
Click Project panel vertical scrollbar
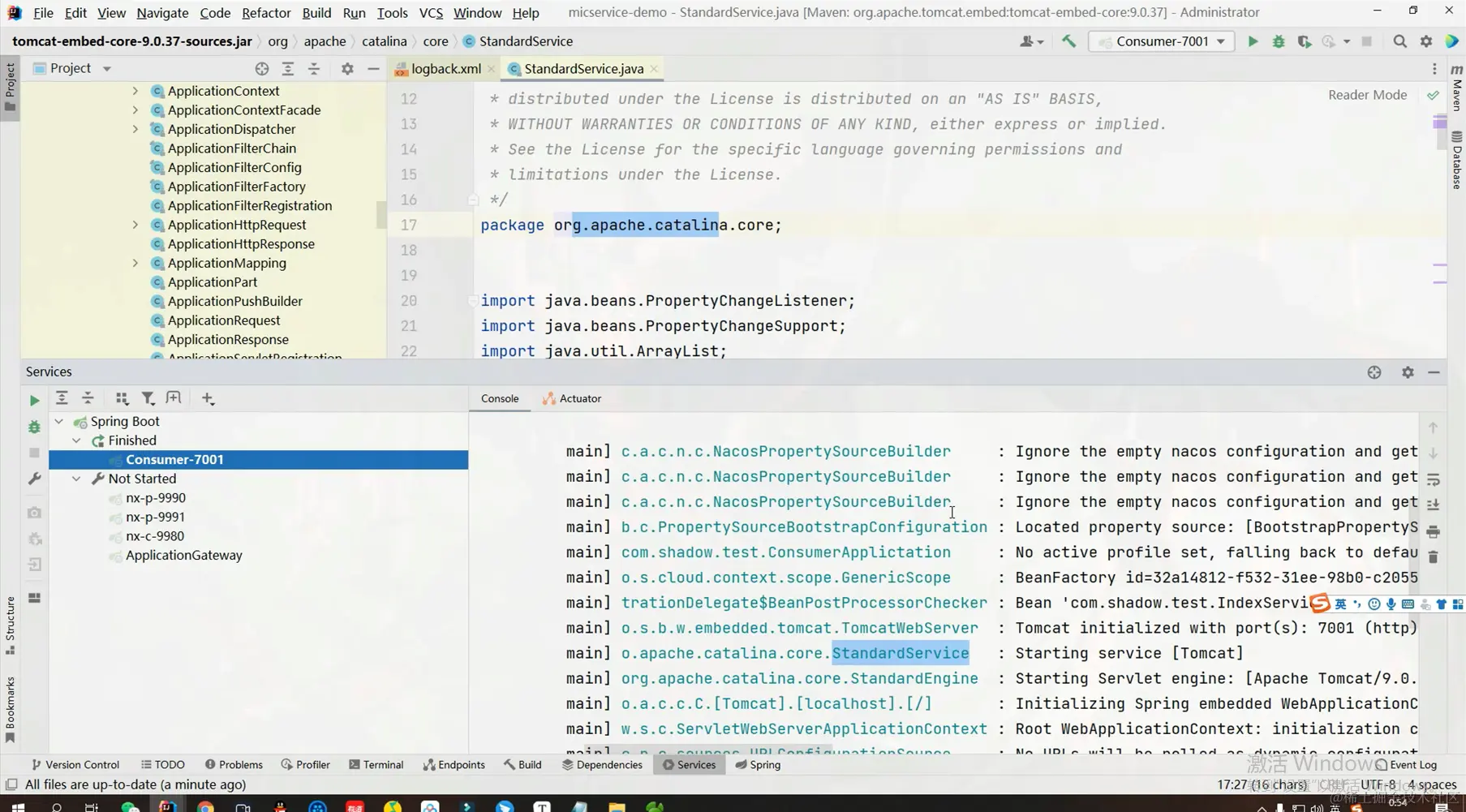pyautogui.click(x=380, y=215)
